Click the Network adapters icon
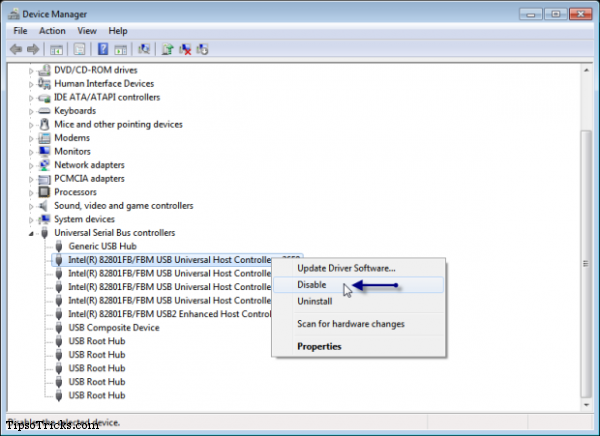Viewport: 600px width, 436px height. tap(44, 165)
